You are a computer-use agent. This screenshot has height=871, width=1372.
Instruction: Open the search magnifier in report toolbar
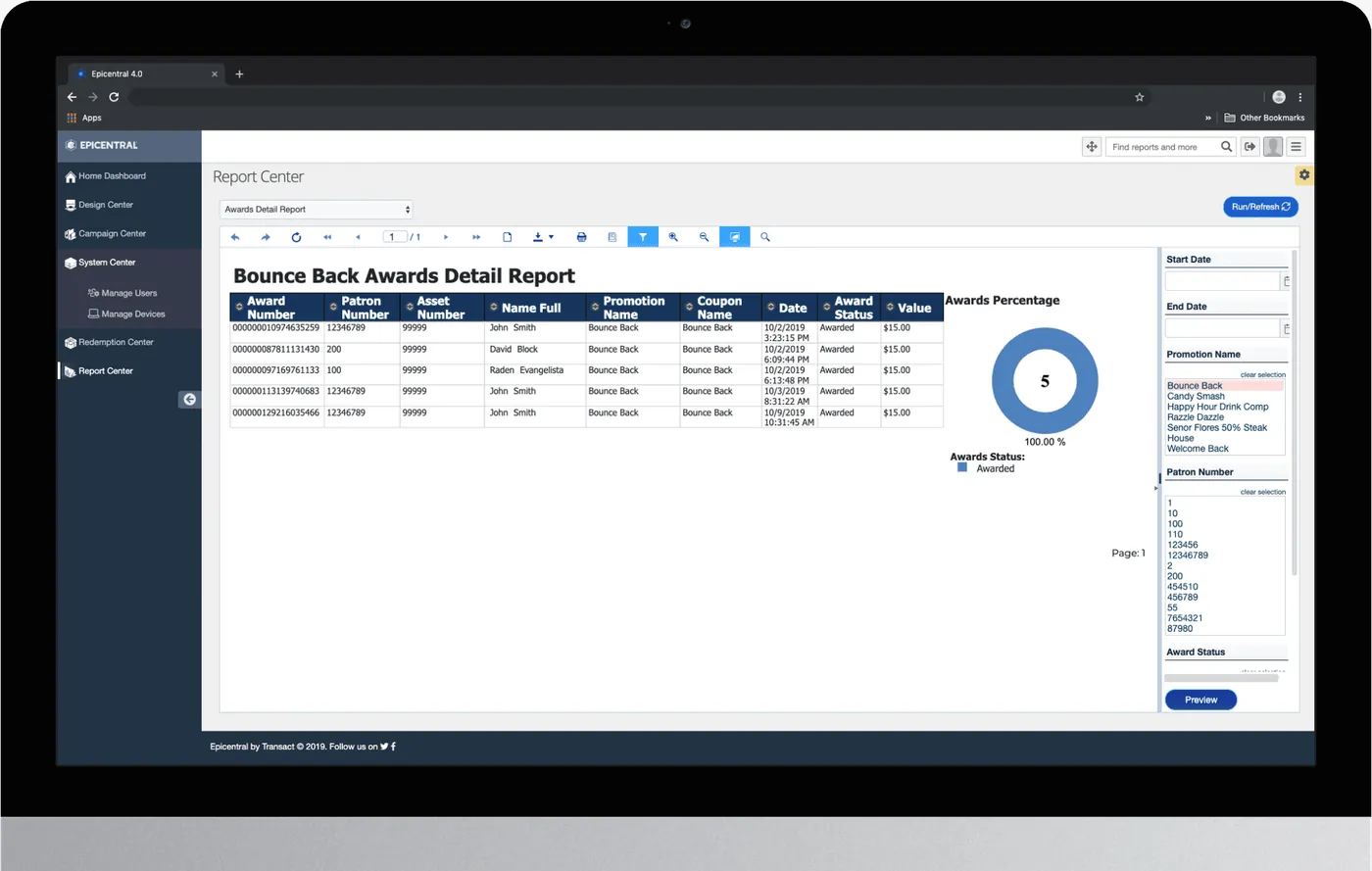coord(765,237)
